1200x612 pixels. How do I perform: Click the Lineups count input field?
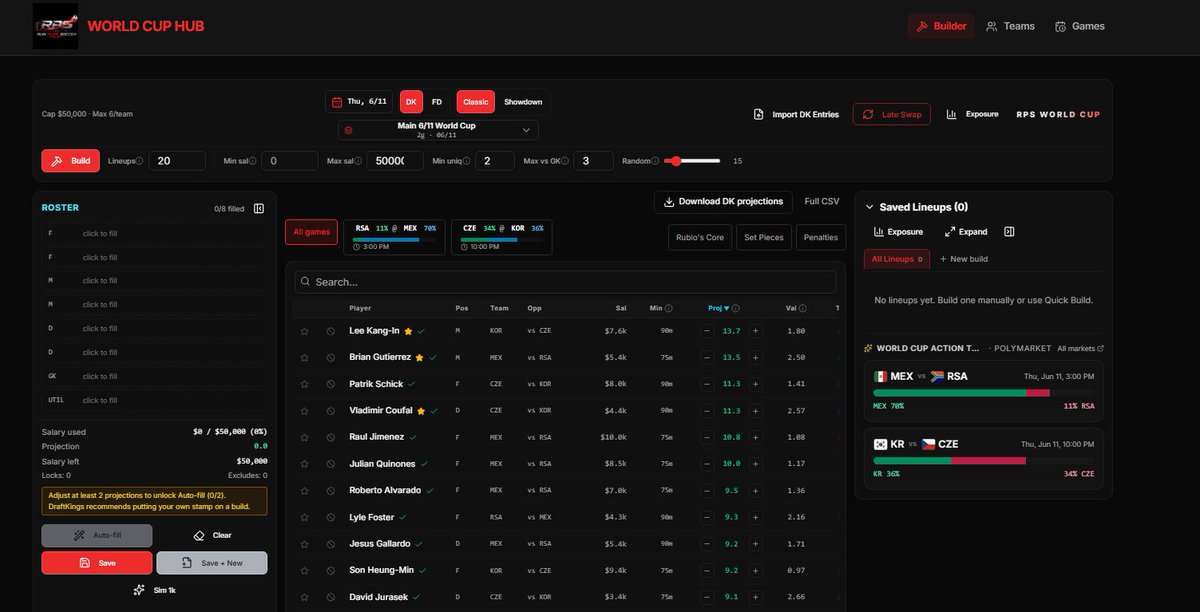pyautogui.click(x=177, y=161)
